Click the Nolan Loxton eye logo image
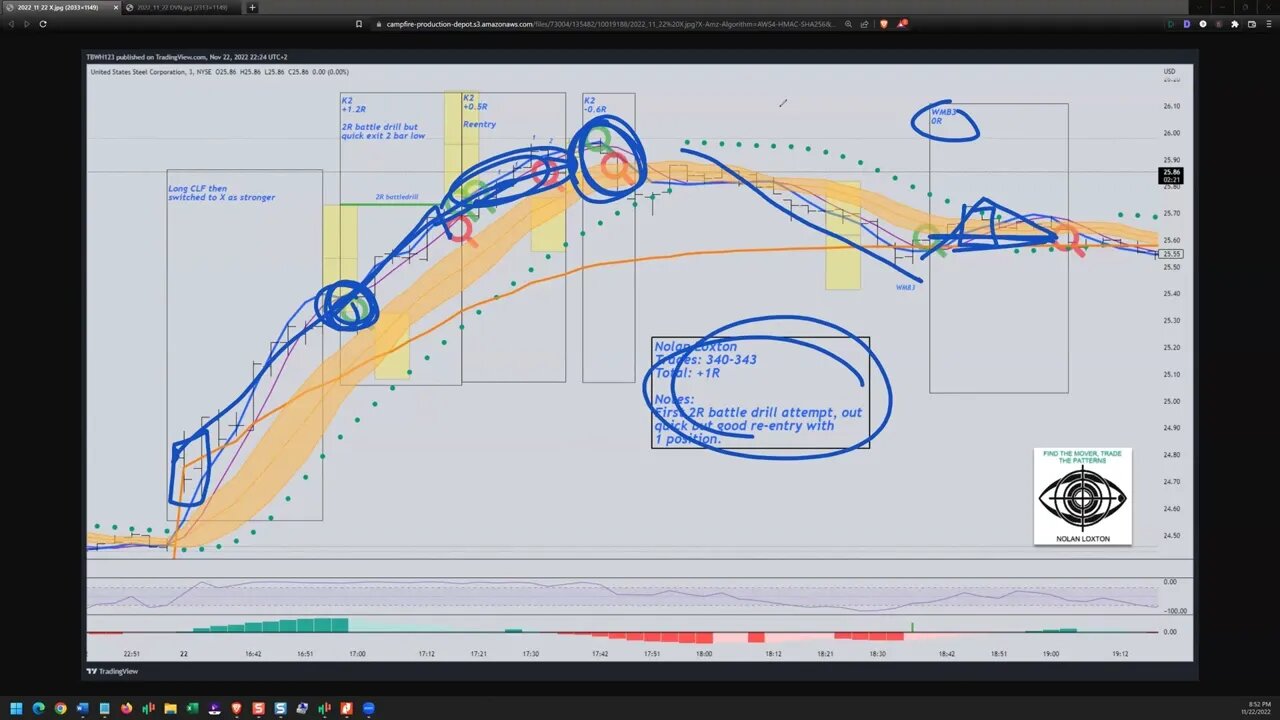Viewport: 1280px width, 720px height. (x=1082, y=496)
